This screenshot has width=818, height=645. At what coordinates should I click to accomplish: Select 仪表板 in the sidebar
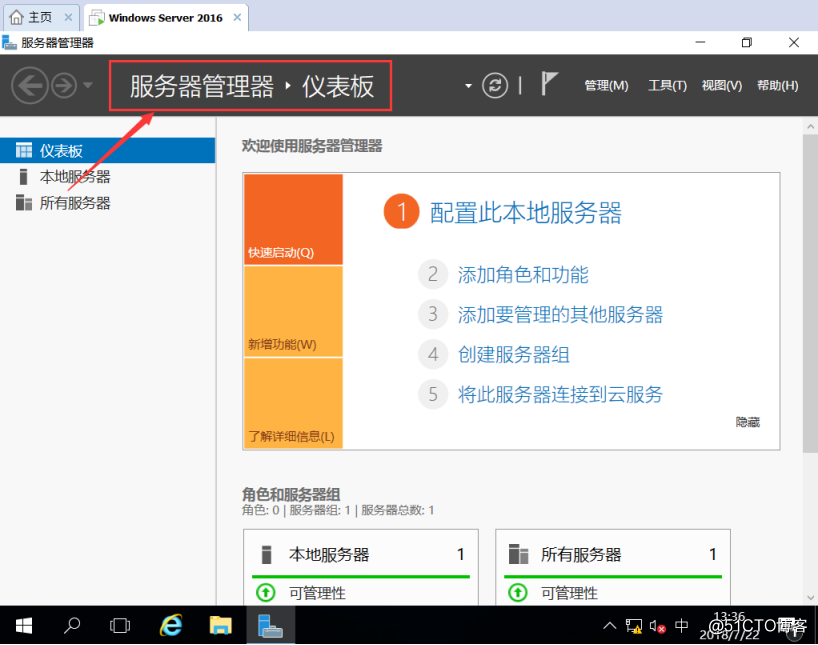[107, 151]
